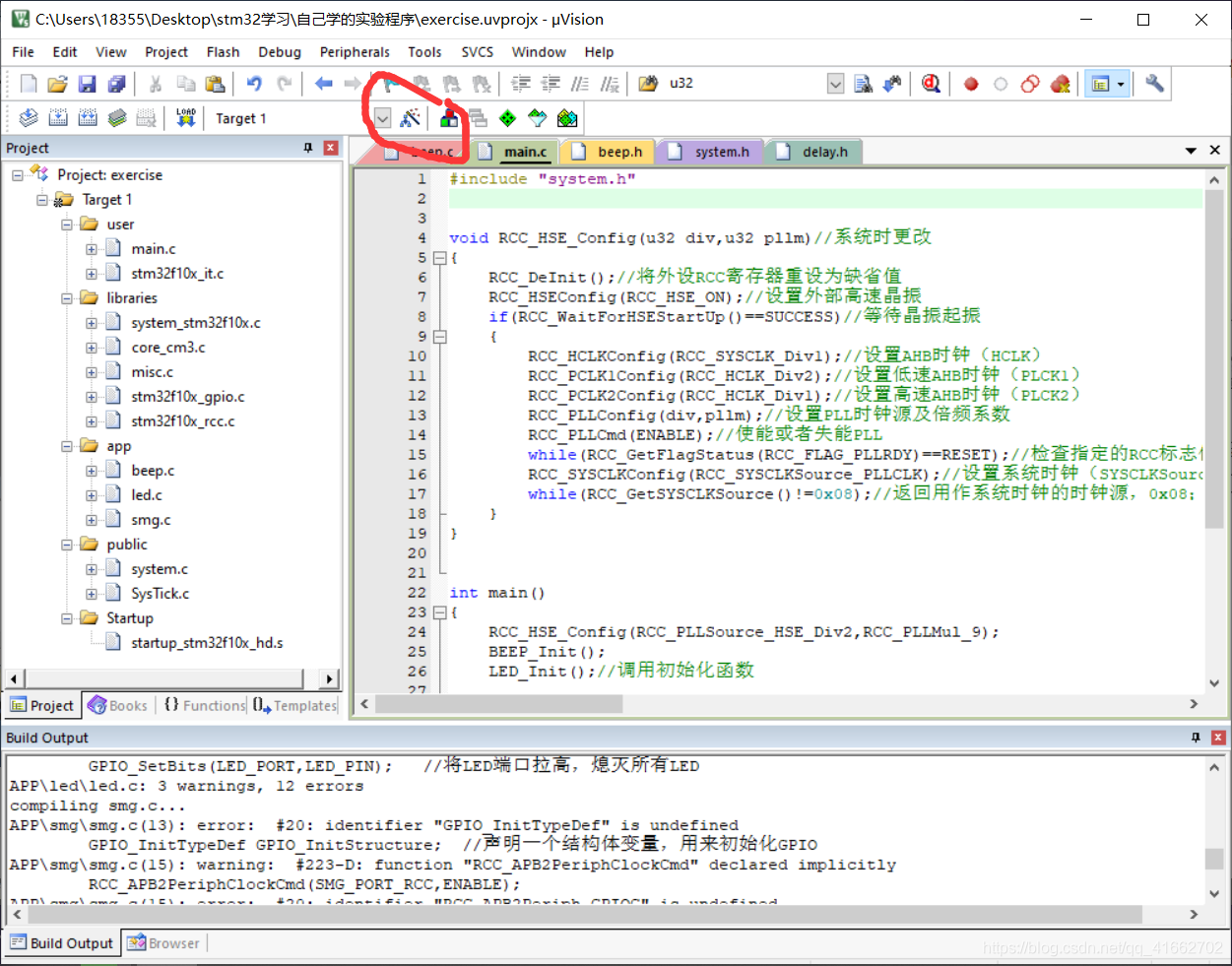
Task: Select smg.c in the project tree
Action: (x=151, y=520)
